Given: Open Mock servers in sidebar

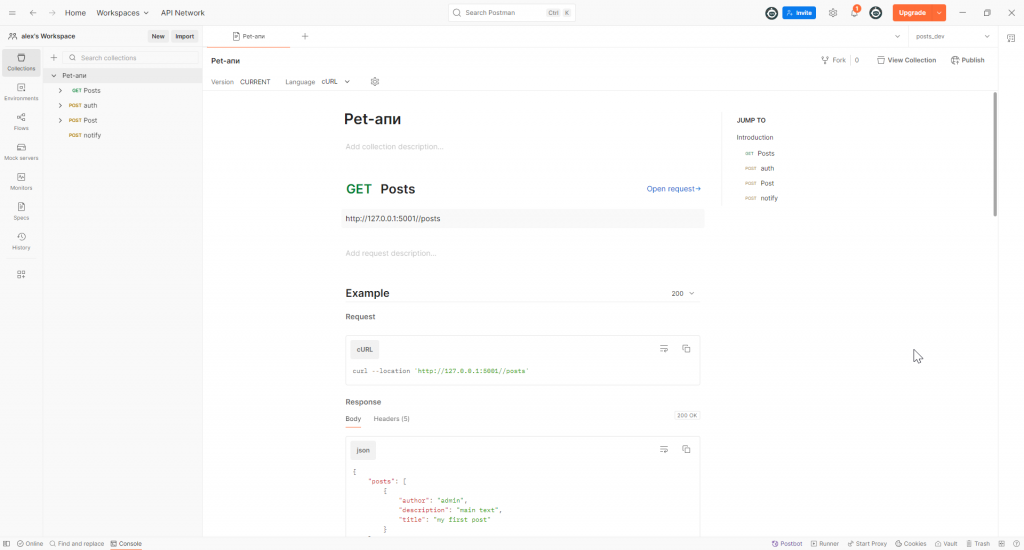Looking at the screenshot, I should 21,152.
